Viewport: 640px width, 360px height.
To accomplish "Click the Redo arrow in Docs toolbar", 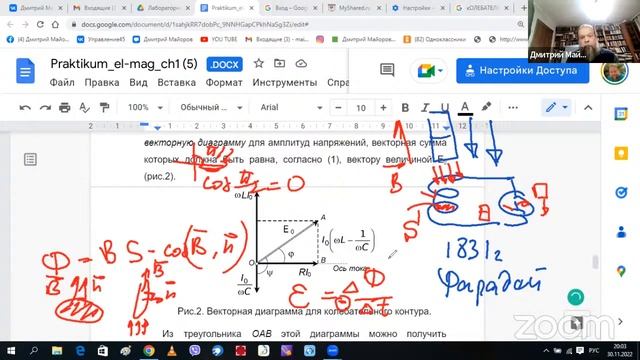I will [x=45, y=108].
